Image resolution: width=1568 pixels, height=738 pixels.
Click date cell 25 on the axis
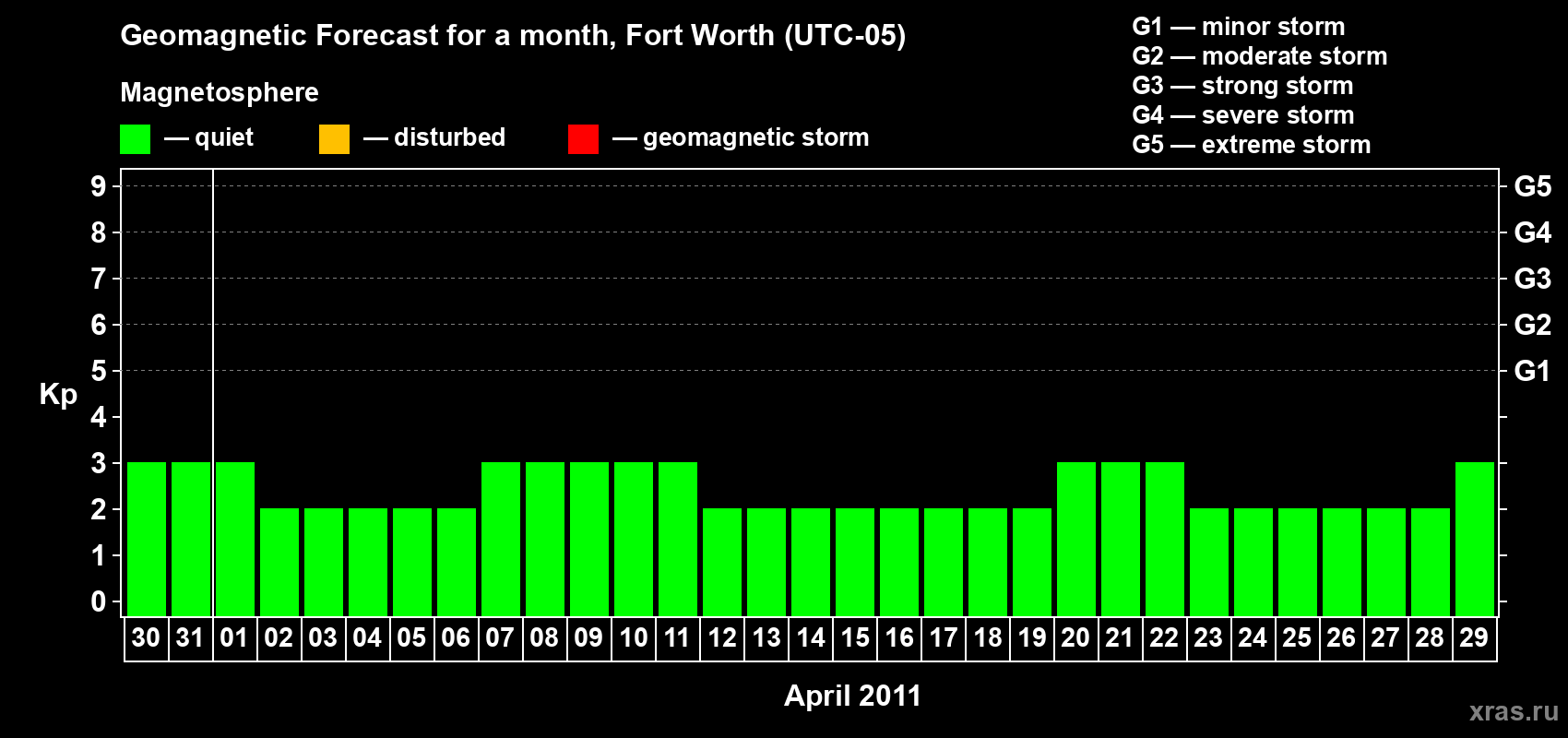click(1298, 638)
